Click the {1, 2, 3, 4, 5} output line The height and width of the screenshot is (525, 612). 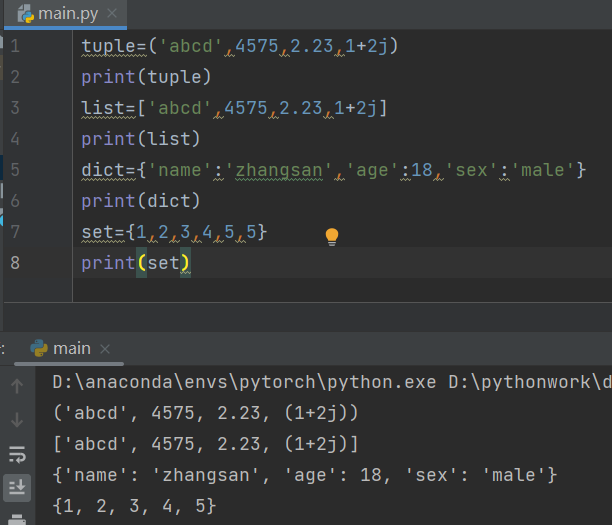(134, 506)
